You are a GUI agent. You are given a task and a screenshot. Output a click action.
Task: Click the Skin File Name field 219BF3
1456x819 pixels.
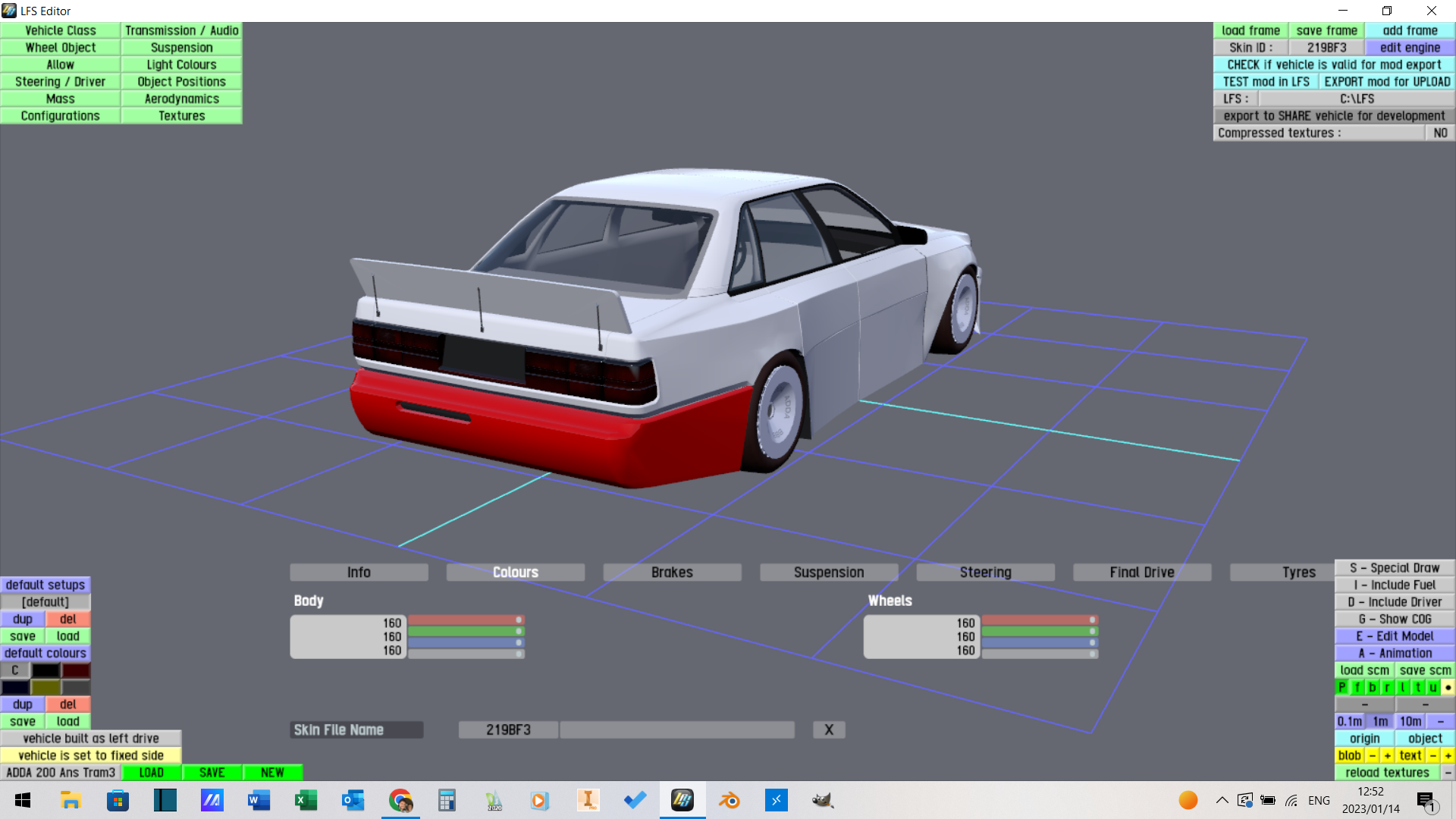[508, 730]
